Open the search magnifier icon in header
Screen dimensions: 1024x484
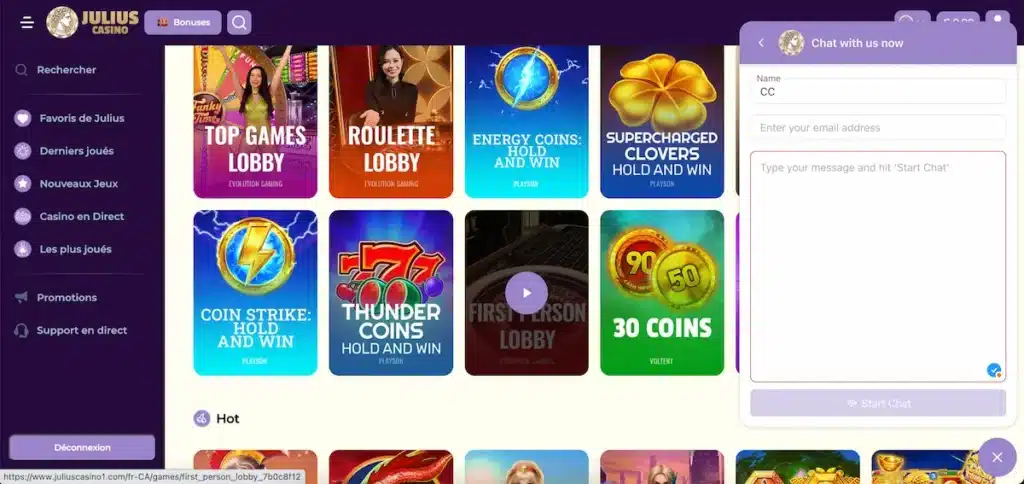239,23
